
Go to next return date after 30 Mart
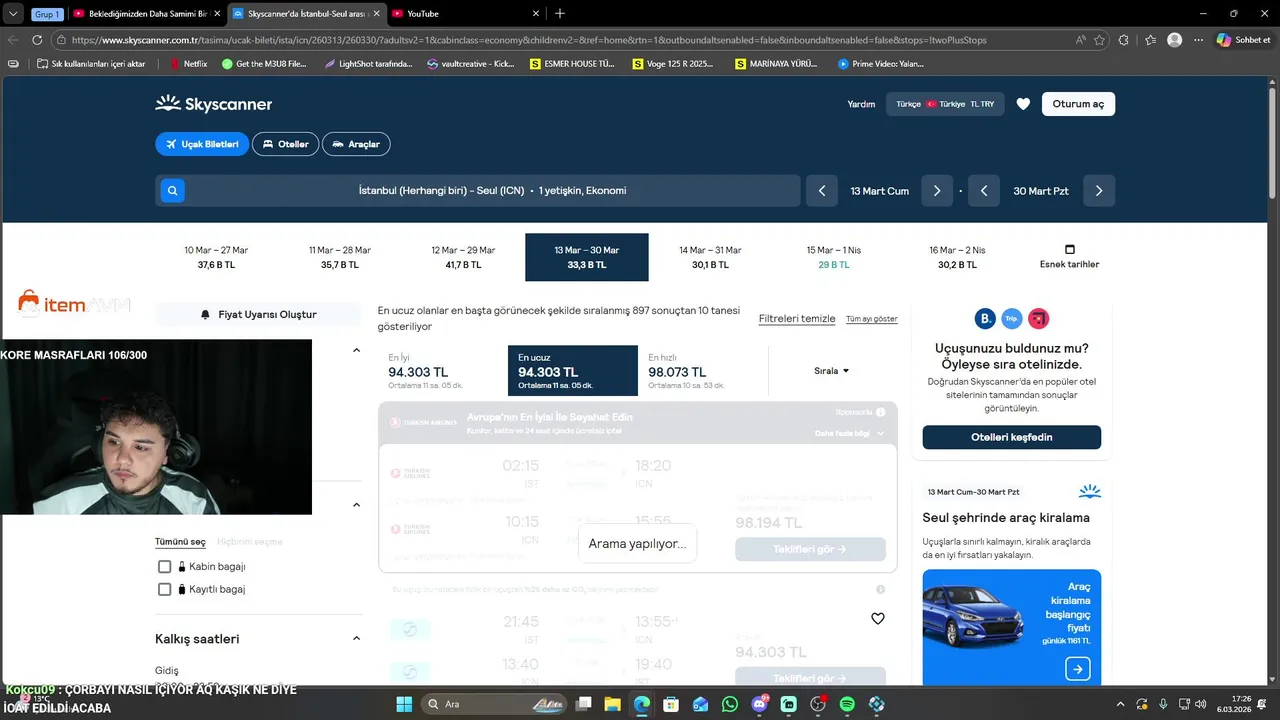click(1099, 191)
